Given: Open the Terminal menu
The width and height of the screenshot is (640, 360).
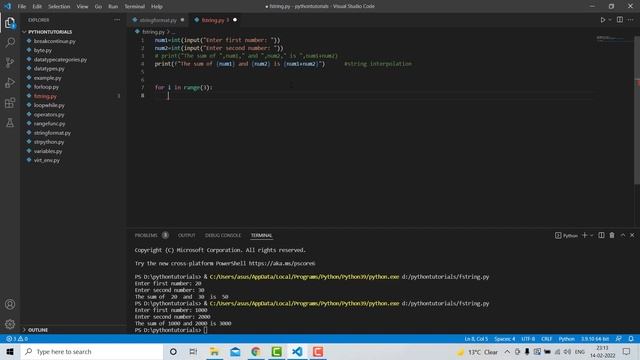Looking at the screenshot, I should tap(135, 7).
